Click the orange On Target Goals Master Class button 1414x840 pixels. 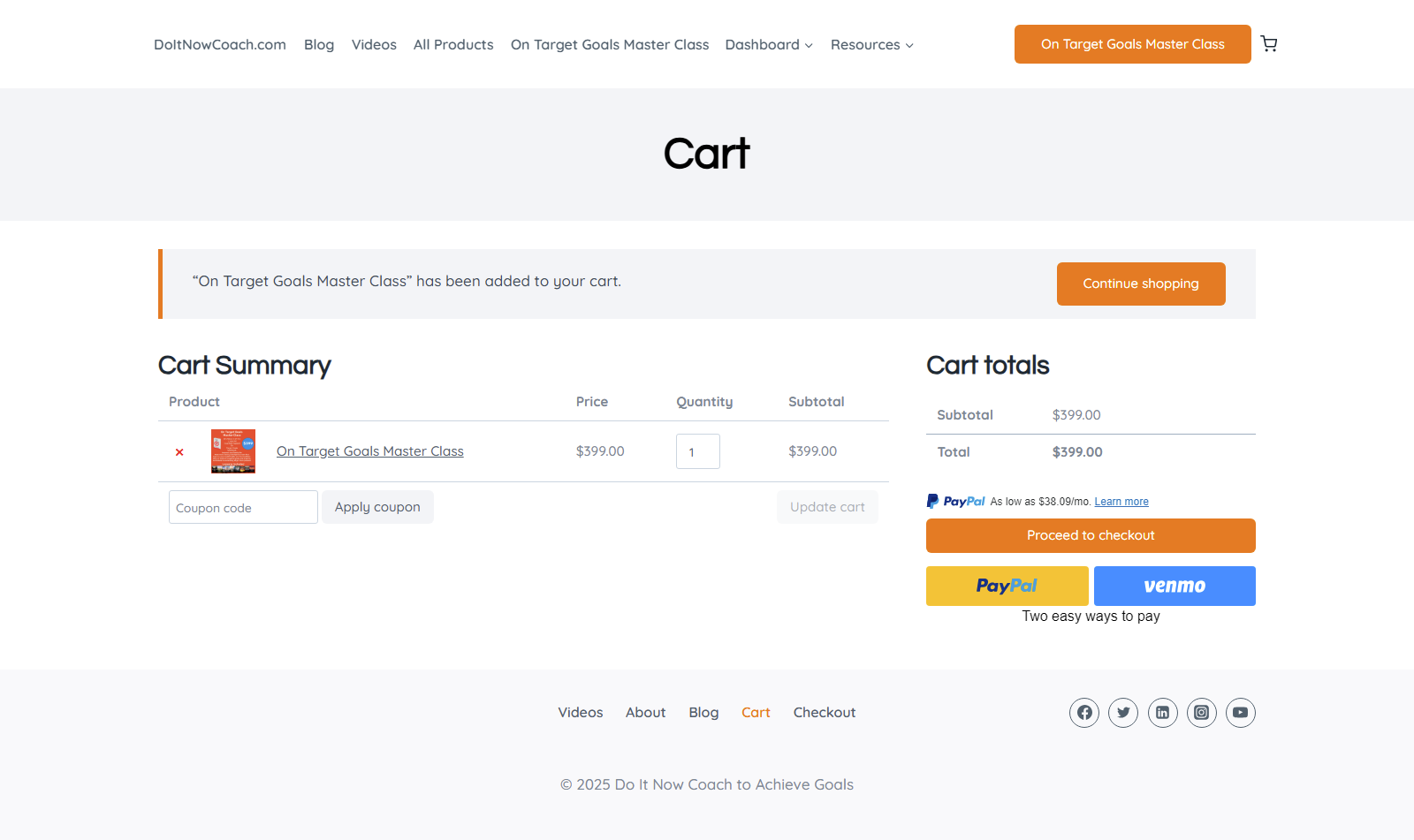tap(1133, 44)
